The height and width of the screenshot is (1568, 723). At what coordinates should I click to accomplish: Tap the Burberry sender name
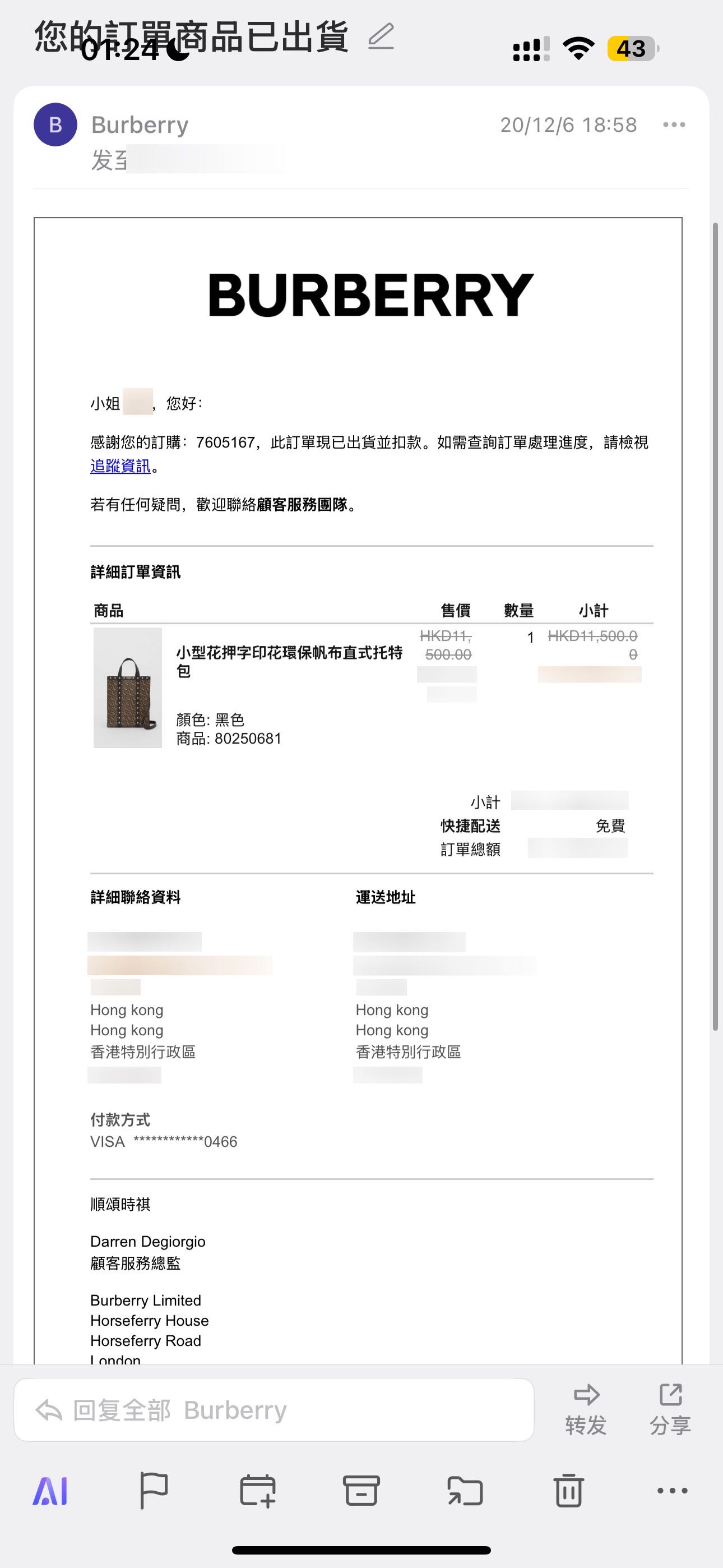140,125
